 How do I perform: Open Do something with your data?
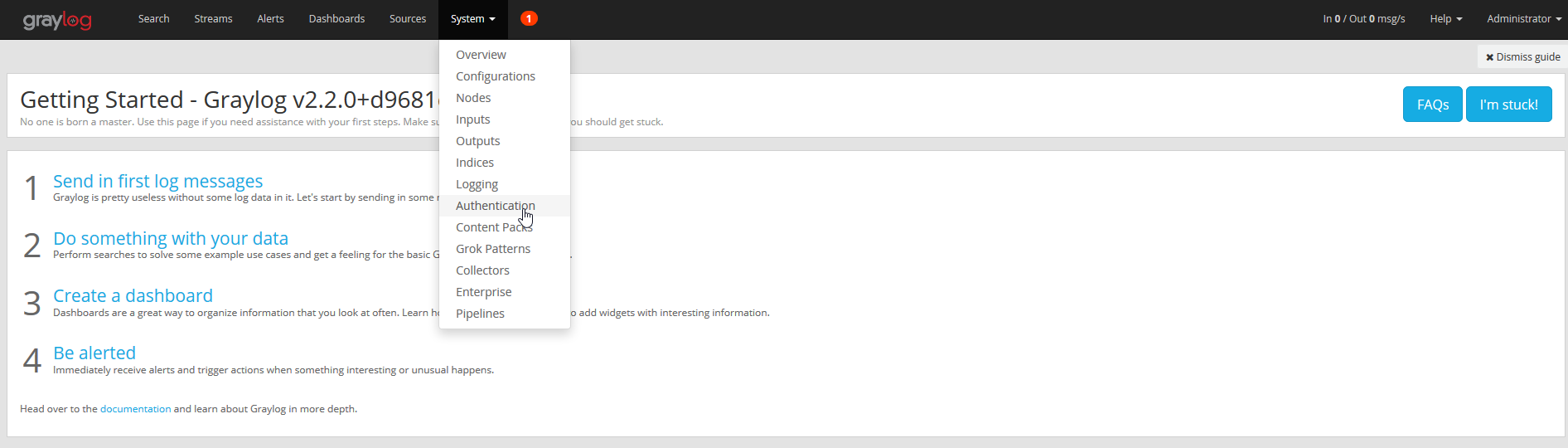171,238
